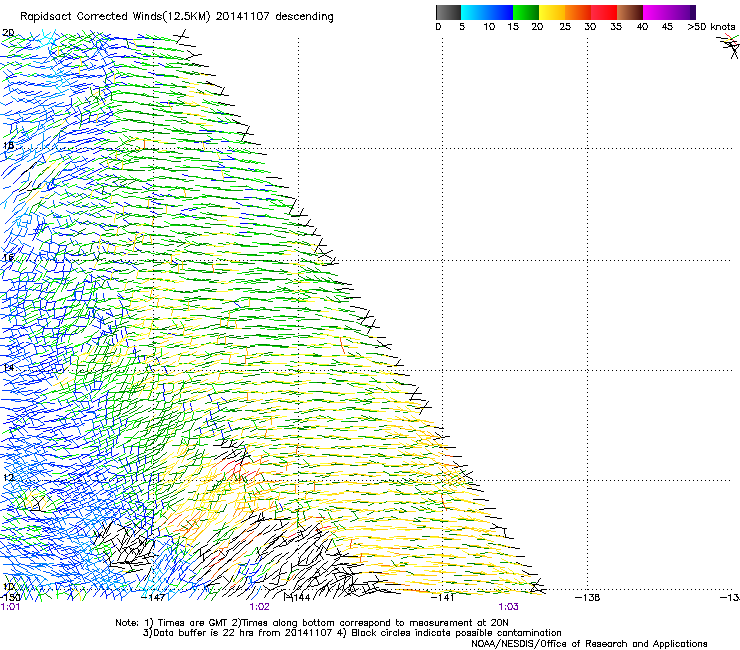Select the brown 35-40 knots legend segment
This screenshot has height=650, width=740.
coord(630,12)
